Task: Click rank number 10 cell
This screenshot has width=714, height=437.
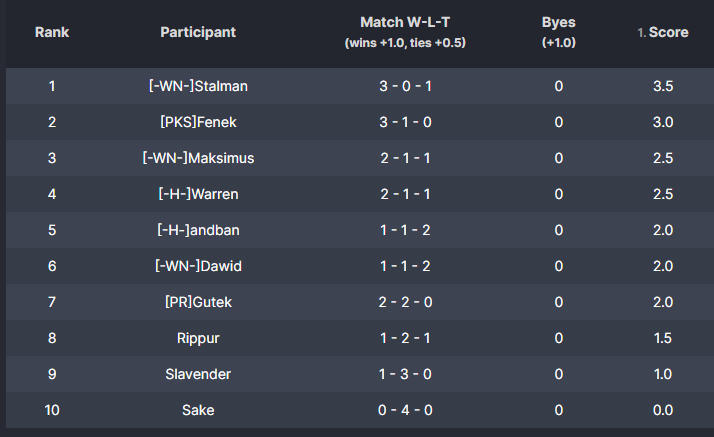Action: coord(52,410)
